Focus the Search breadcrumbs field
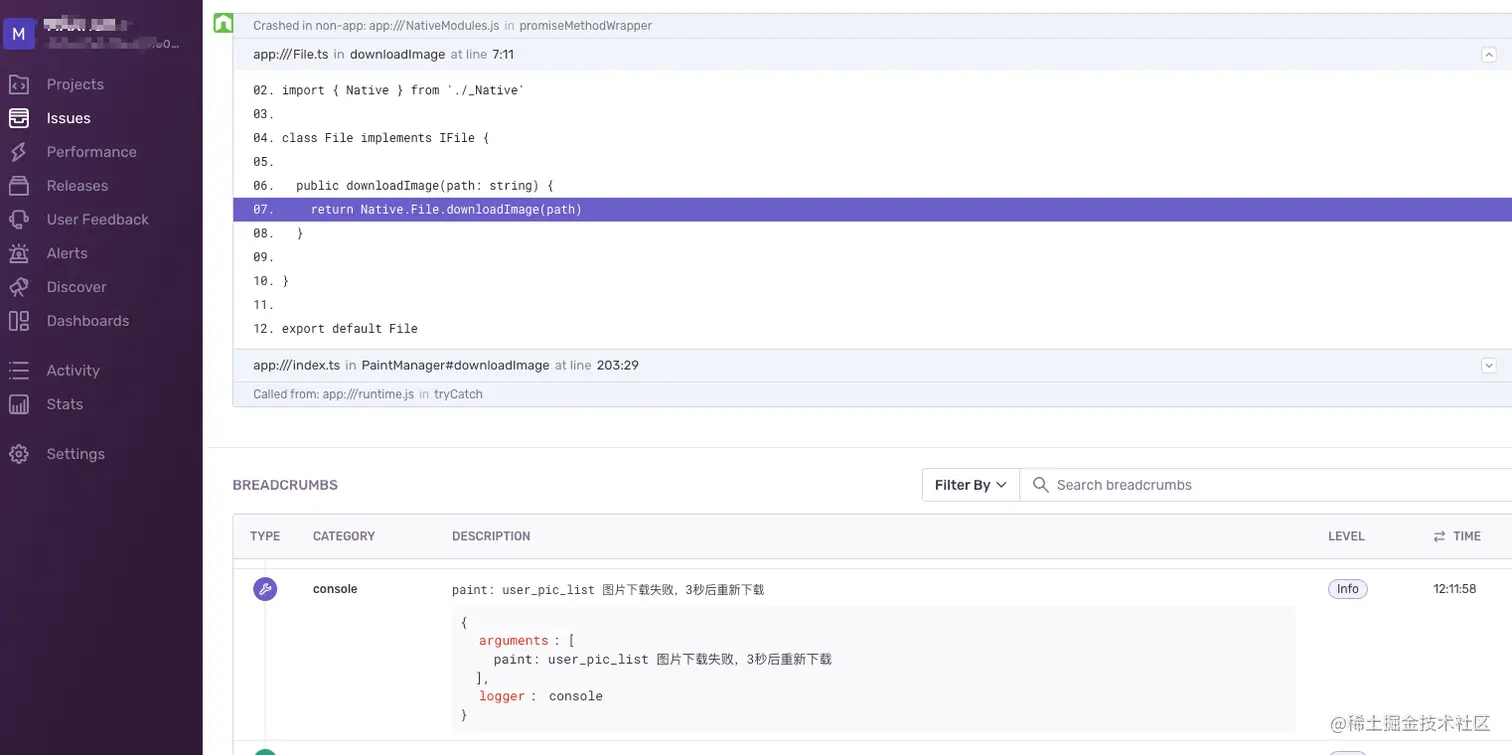1512x755 pixels. coord(1266,485)
